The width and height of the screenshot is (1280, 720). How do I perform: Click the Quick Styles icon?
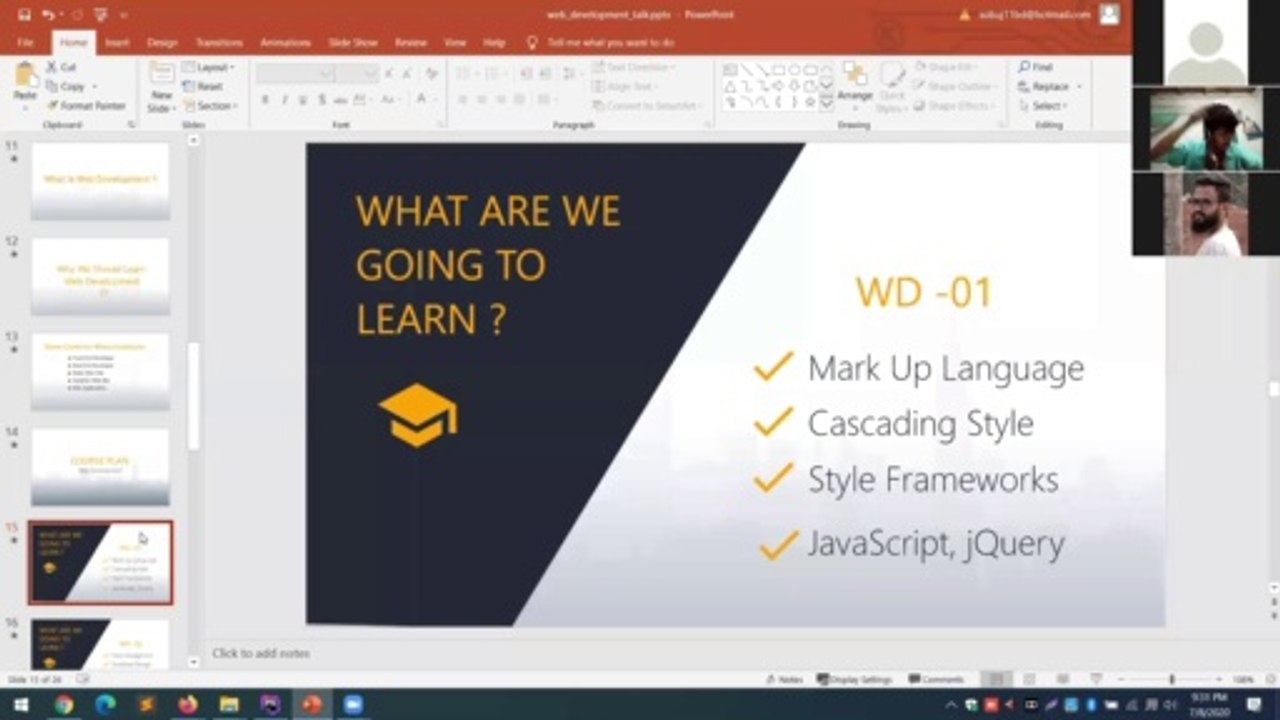892,86
